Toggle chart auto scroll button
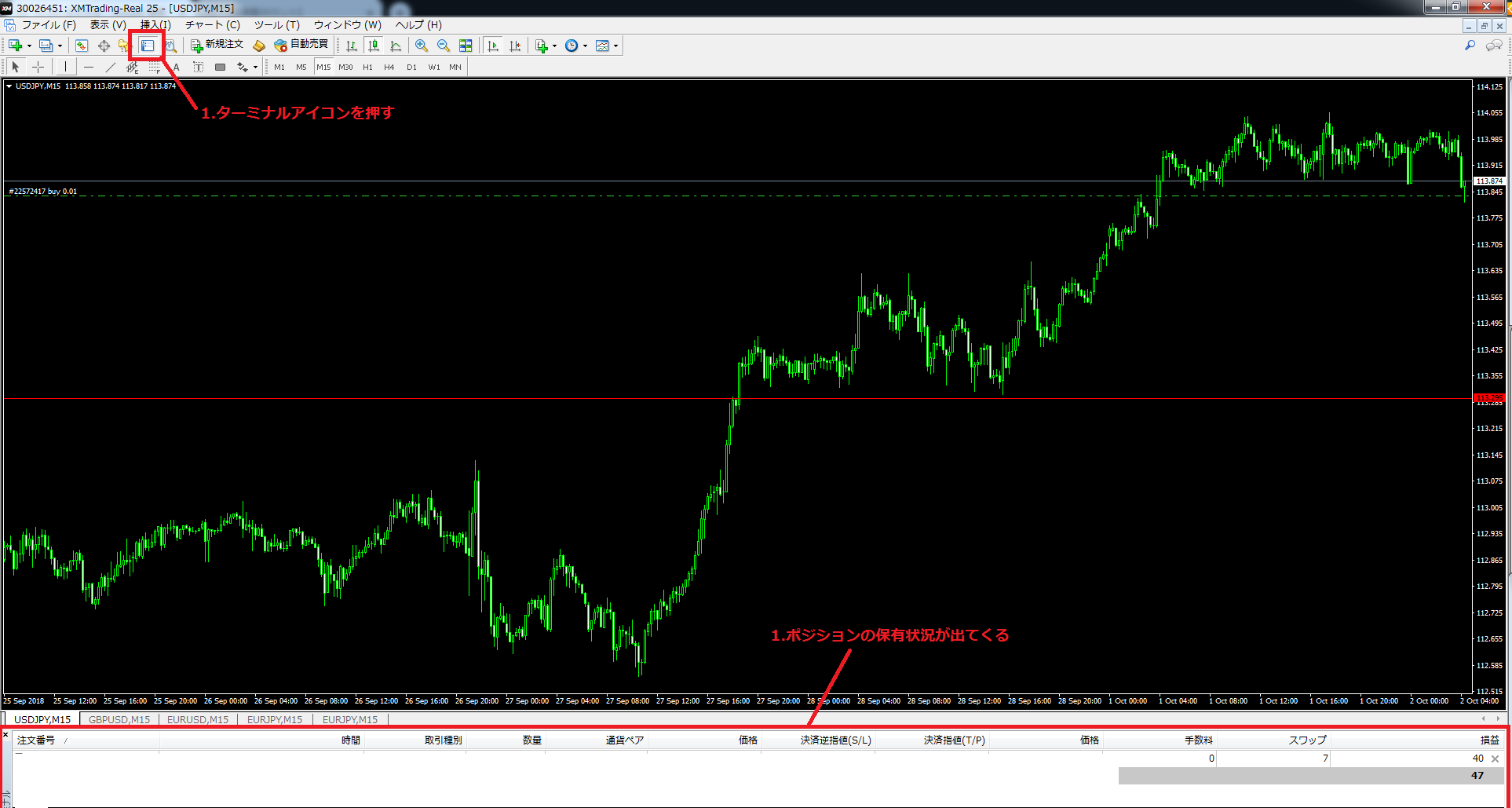 493,46
